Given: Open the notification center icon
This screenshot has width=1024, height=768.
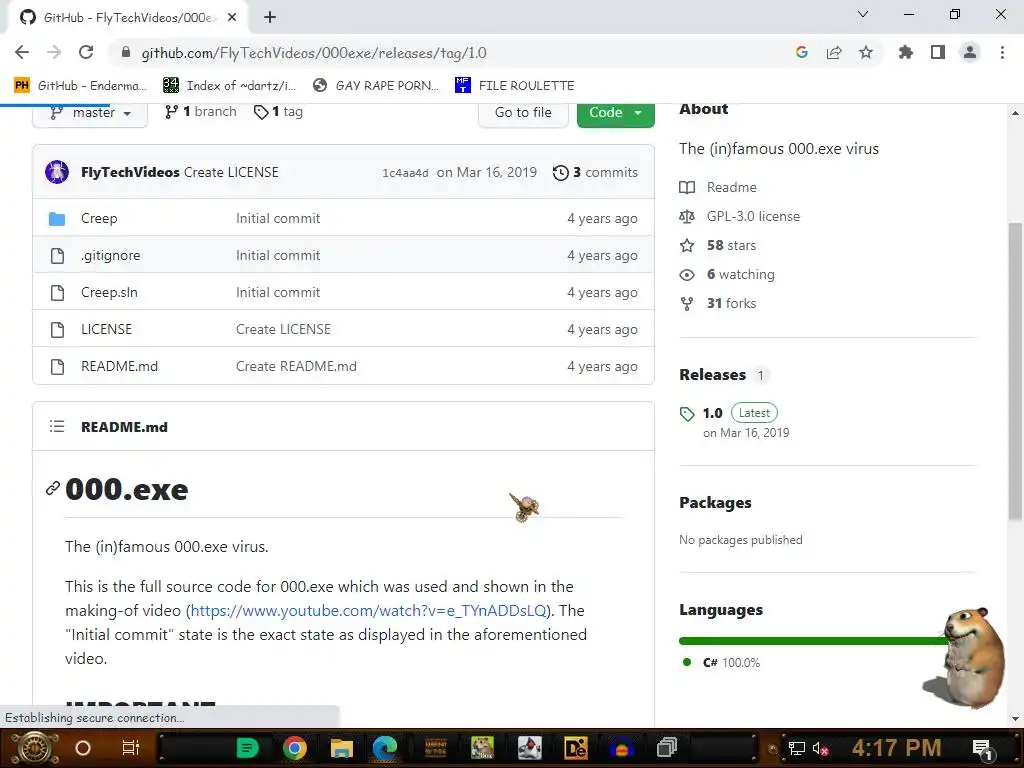Looking at the screenshot, I should (983, 749).
